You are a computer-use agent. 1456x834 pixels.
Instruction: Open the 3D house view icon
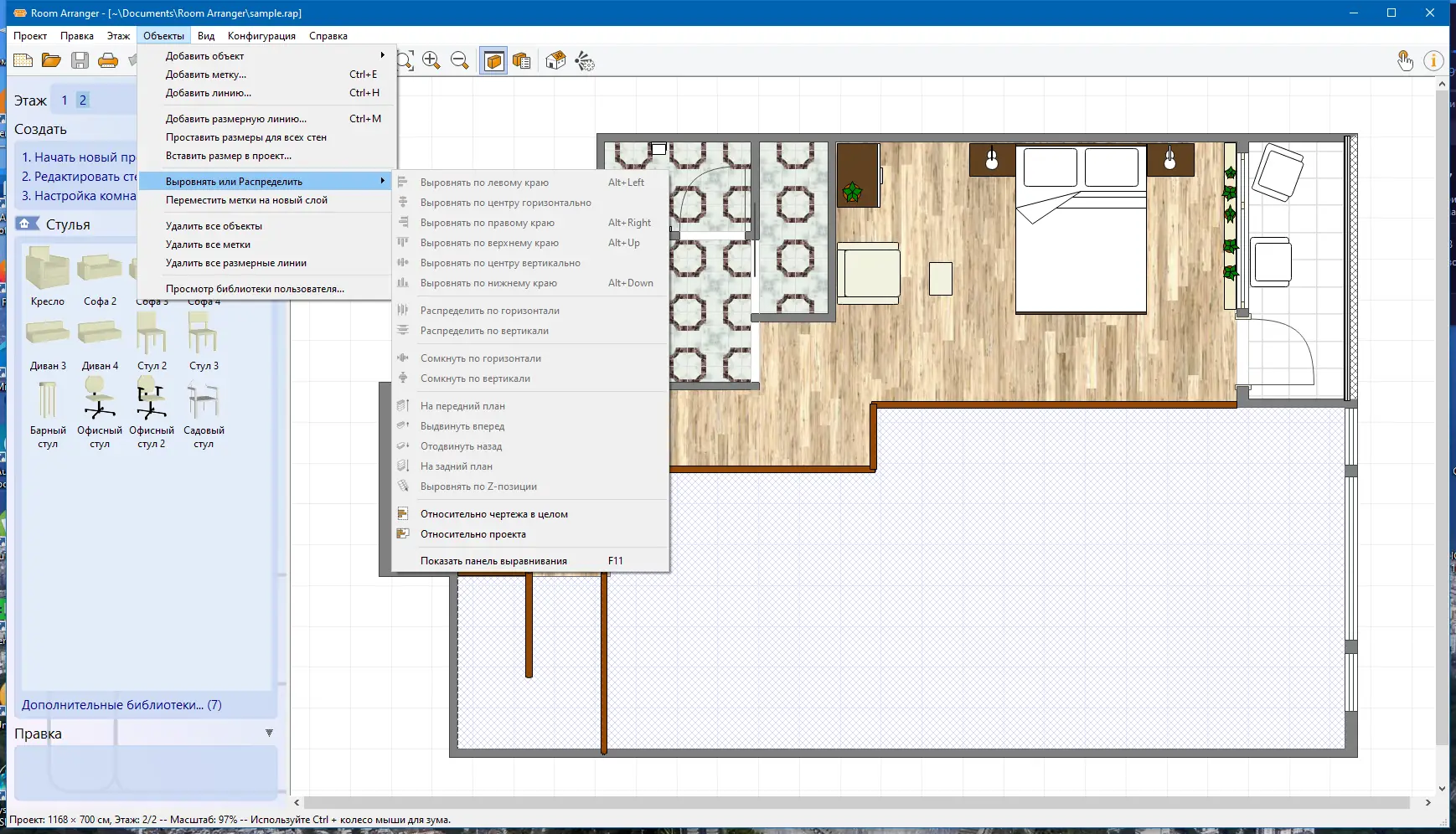[555, 60]
